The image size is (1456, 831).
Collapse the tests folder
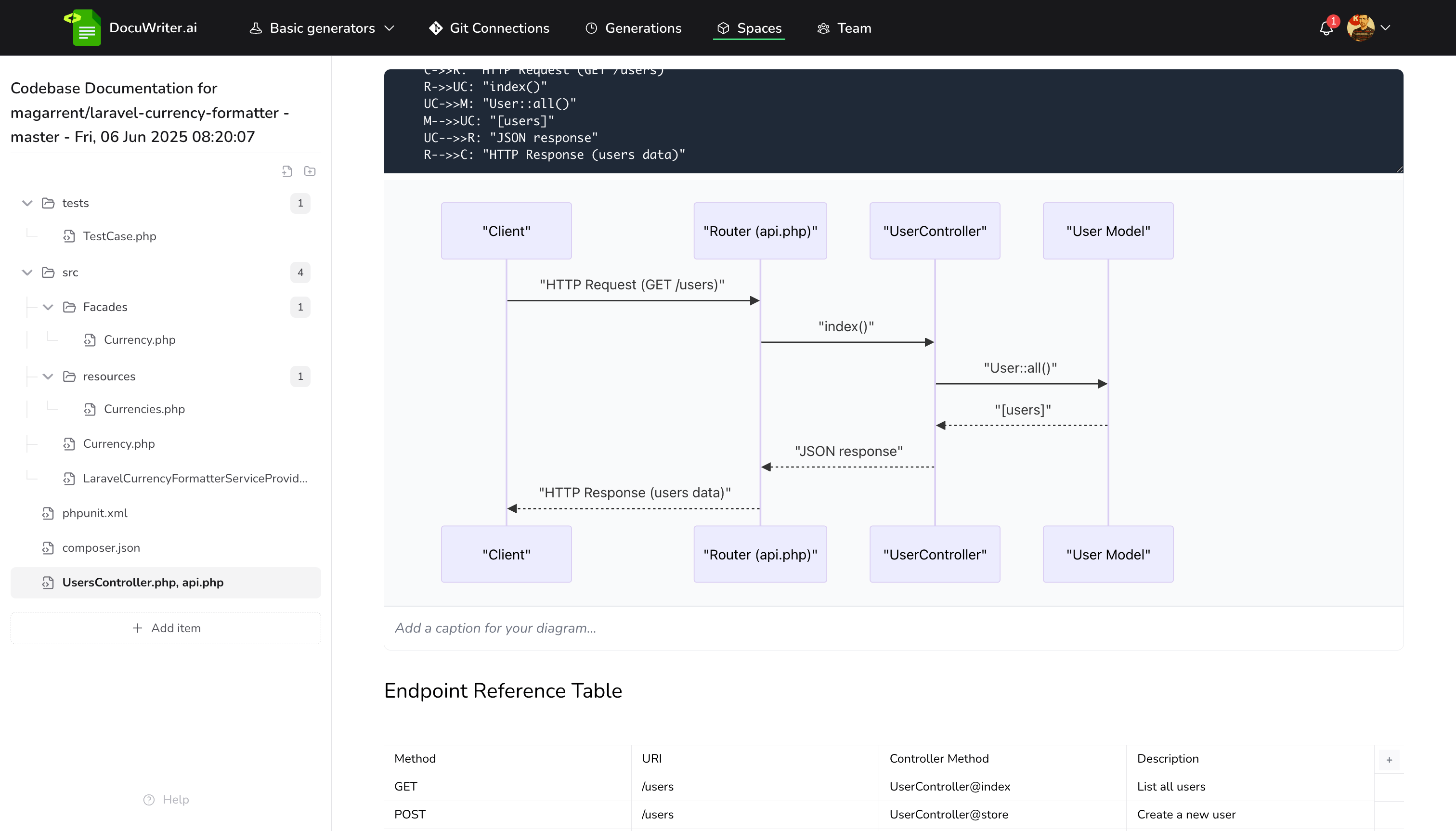pos(27,203)
